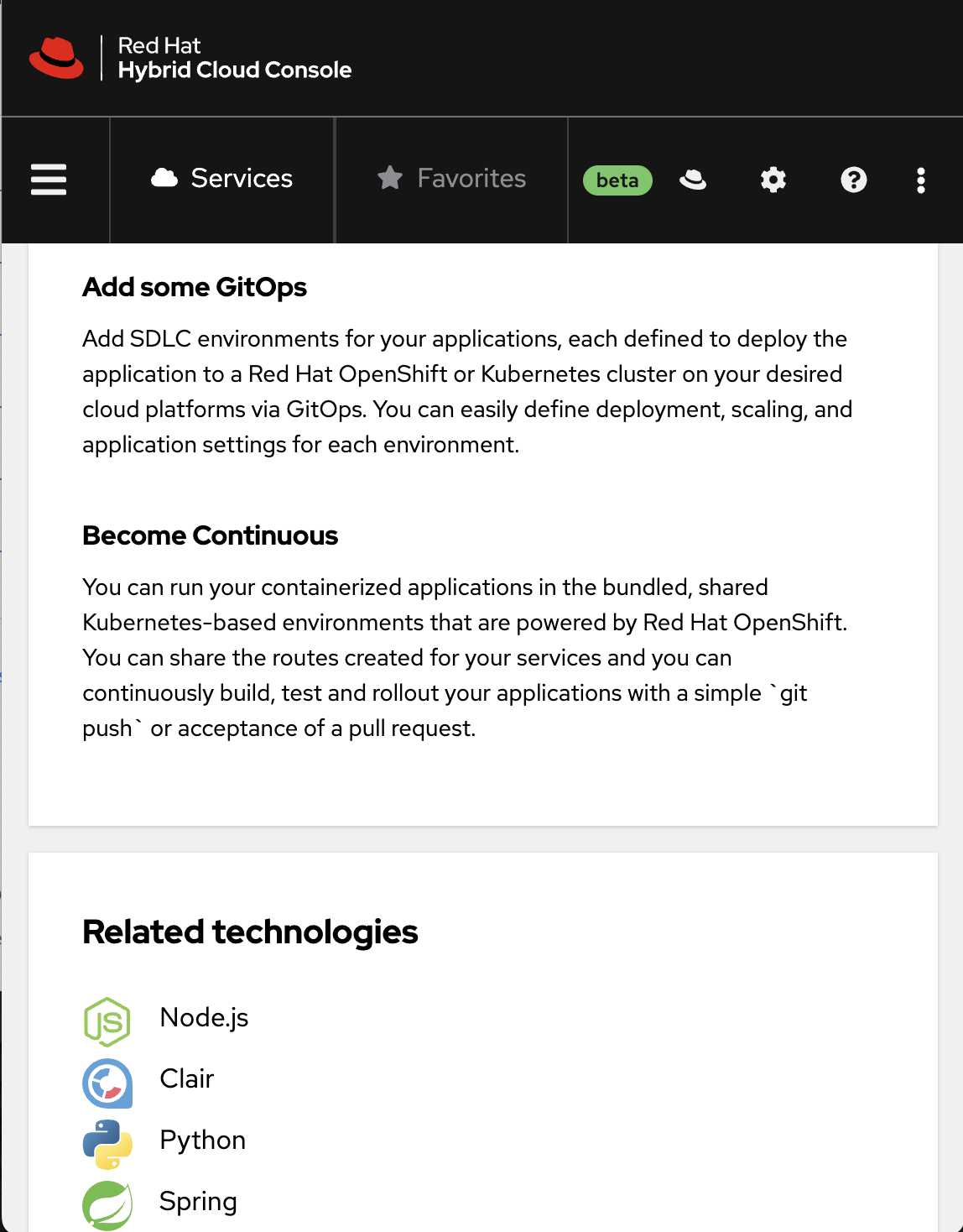This screenshot has width=963, height=1232.
Task: Select the Python technology label
Action: 202,1141
